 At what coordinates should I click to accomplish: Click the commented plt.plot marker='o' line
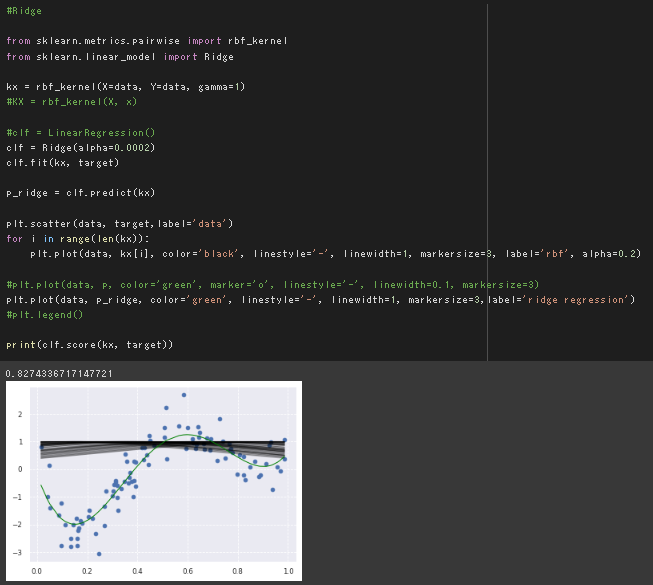pyautogui.click(x=272, y=284)
